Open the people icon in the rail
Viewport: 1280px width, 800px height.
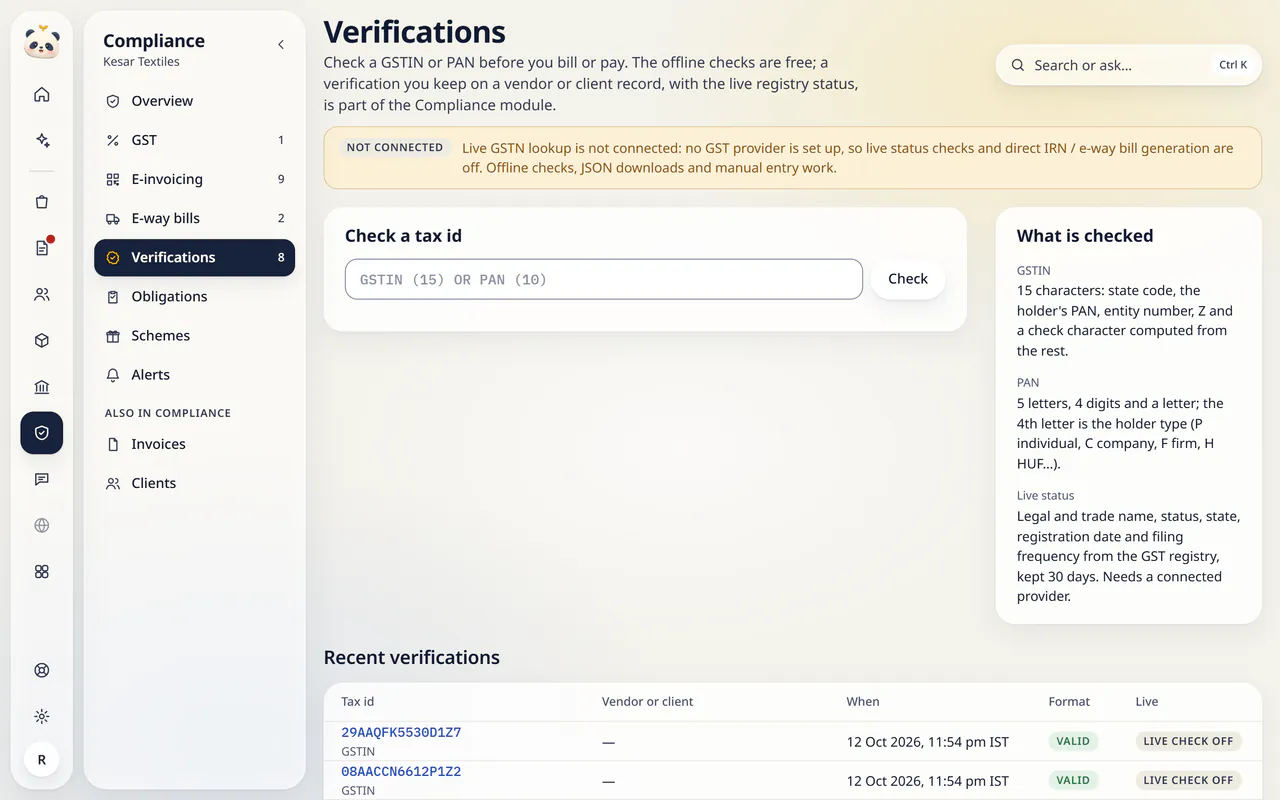42,295
